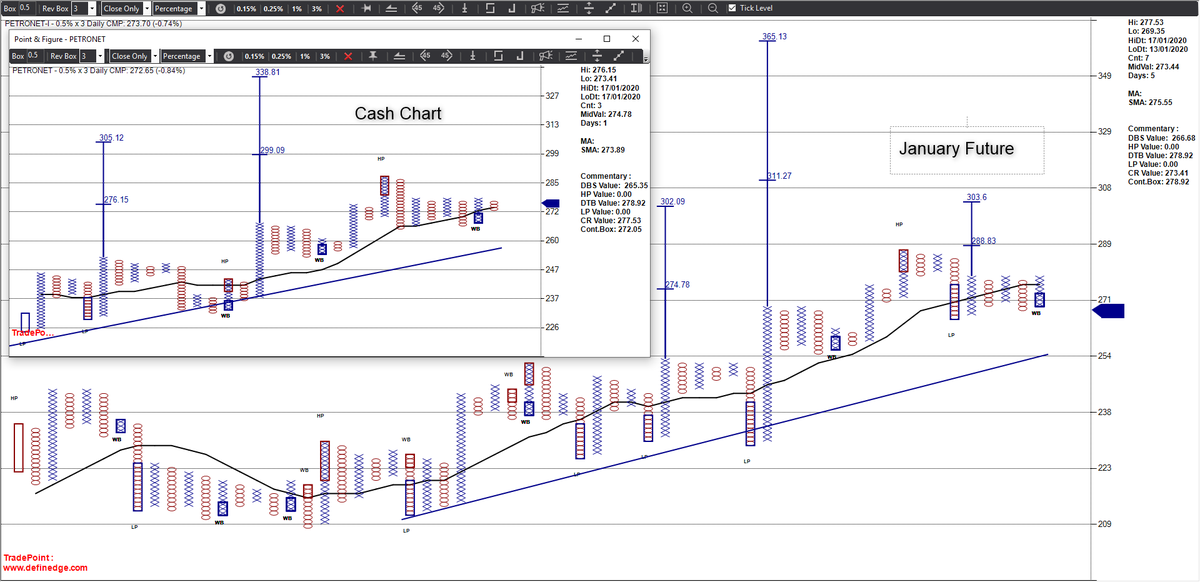This screenshot has height=582, width=1200.
Task: Click the red X icon in PETRONET popup toolbar
Action: click(x=347, y=56)
